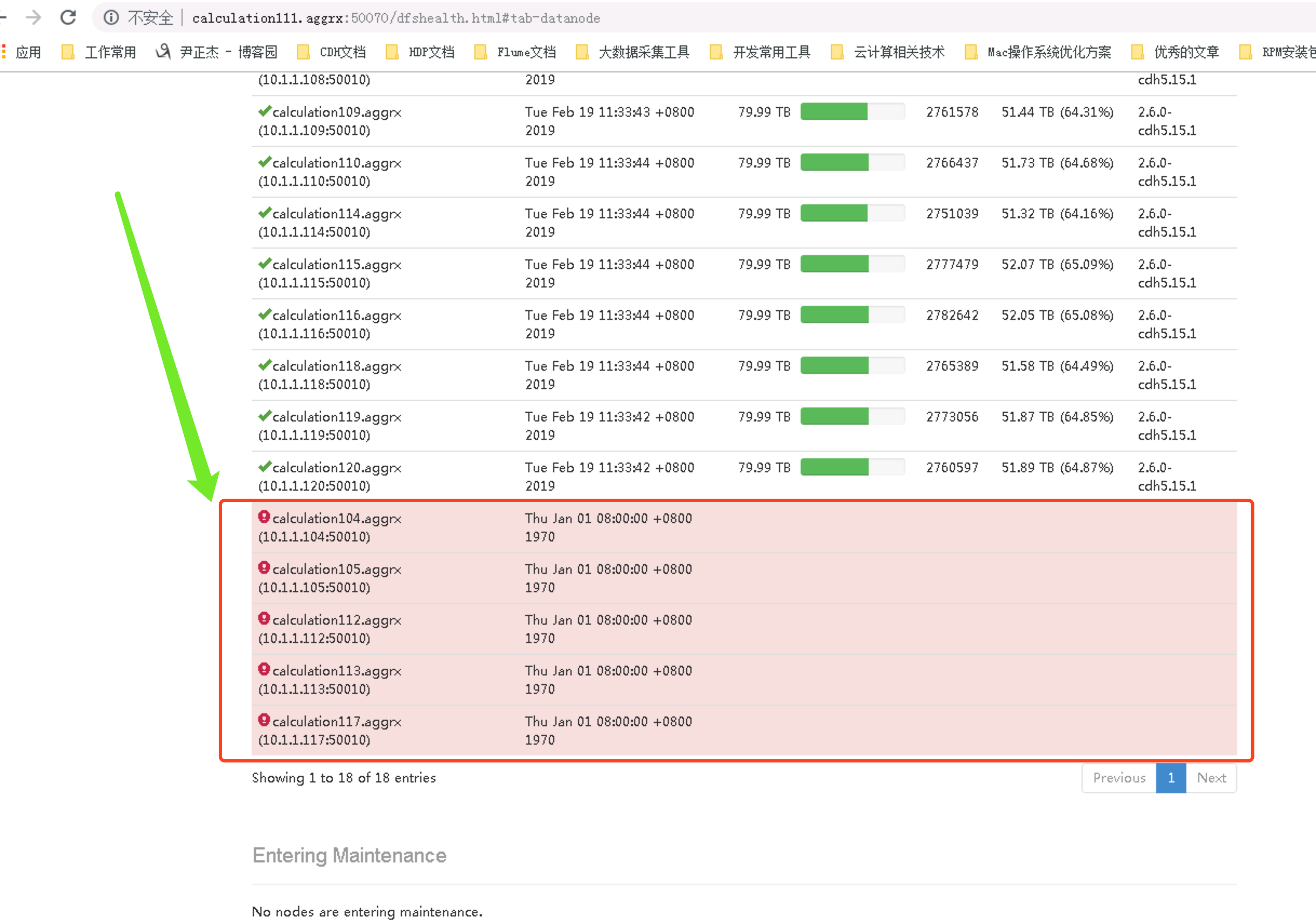Open the 开发常用工具 bookmark folder

pos(760,52)
